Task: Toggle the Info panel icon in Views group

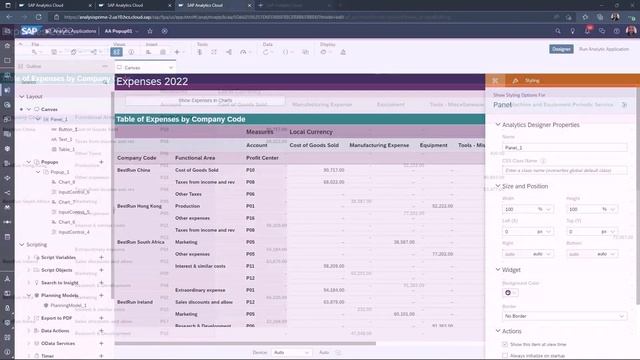Action: click(131, 52)
